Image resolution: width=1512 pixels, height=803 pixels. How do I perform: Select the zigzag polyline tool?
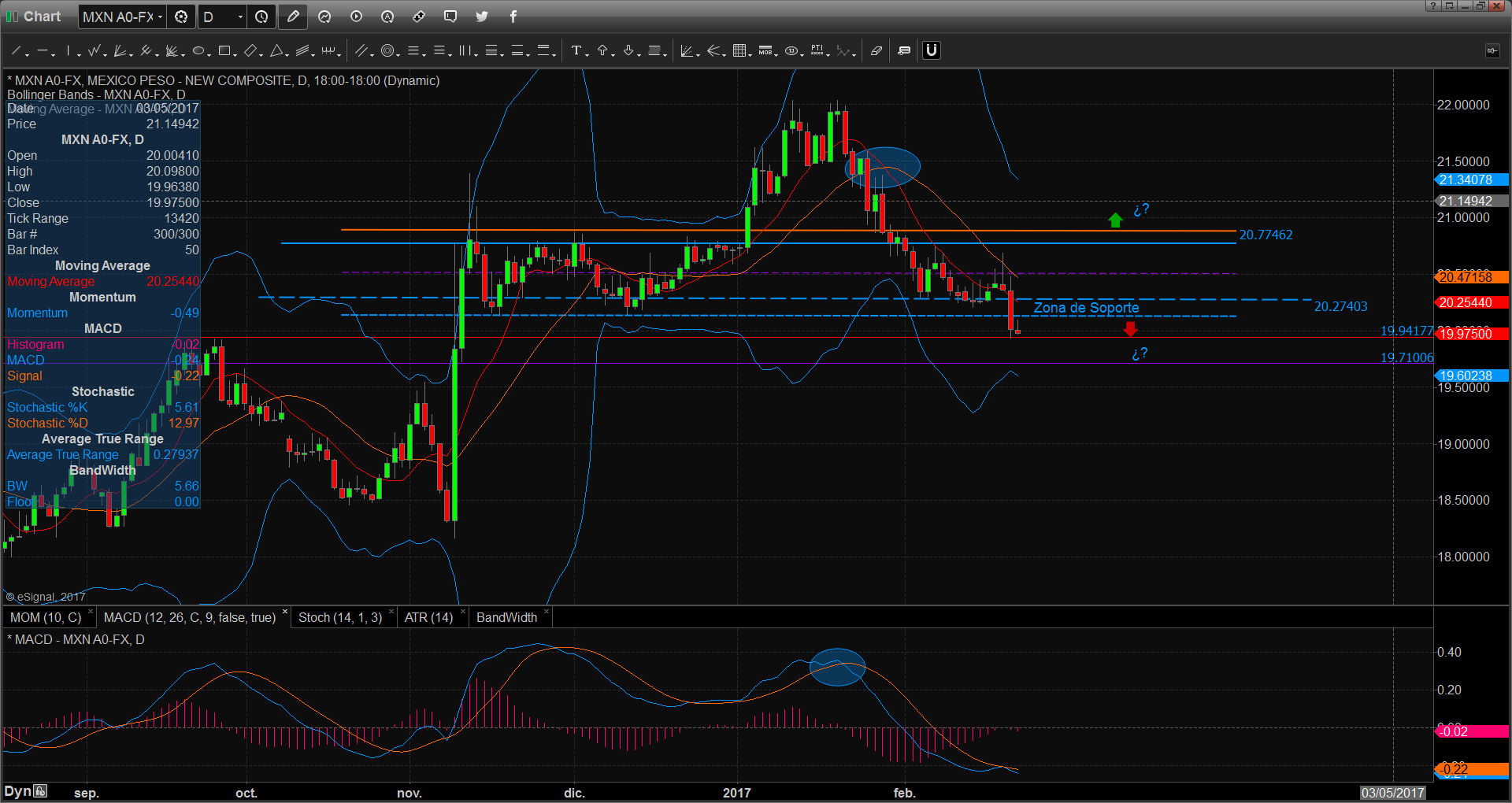point(94,51)
